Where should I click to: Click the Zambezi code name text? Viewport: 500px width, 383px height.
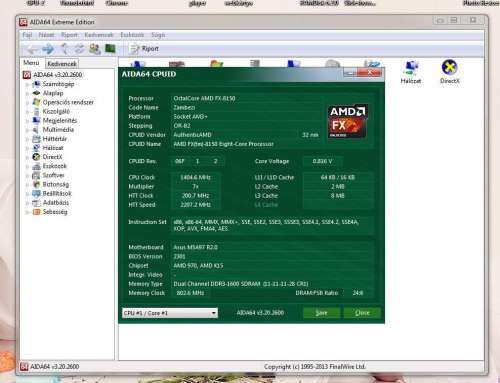(x=184, y=107)
